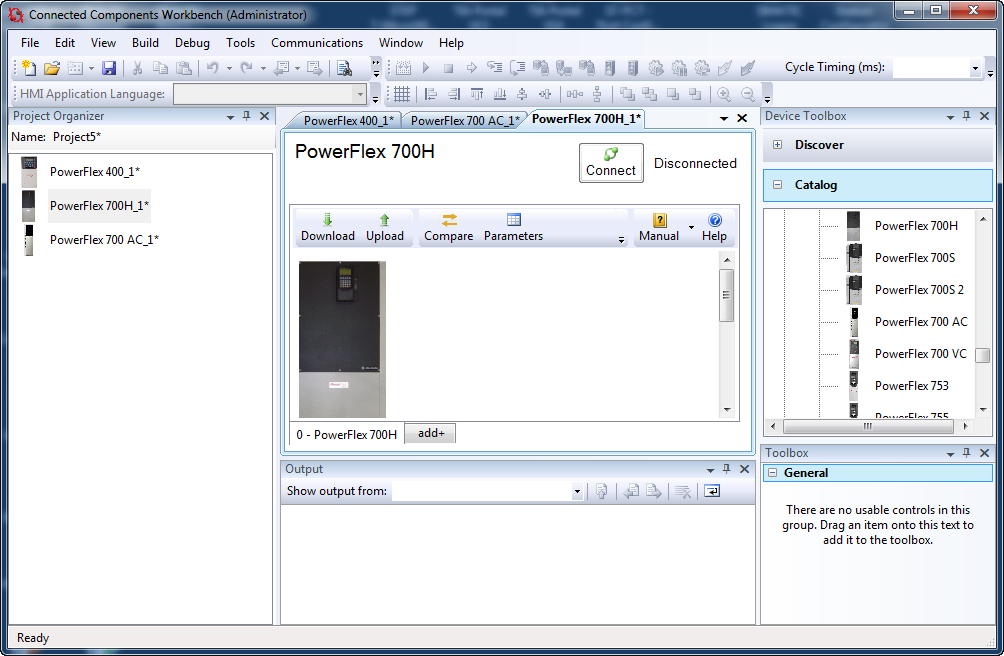Open the Debug menu
Screen dimensions: 1004x656
[x=192, y=43]
